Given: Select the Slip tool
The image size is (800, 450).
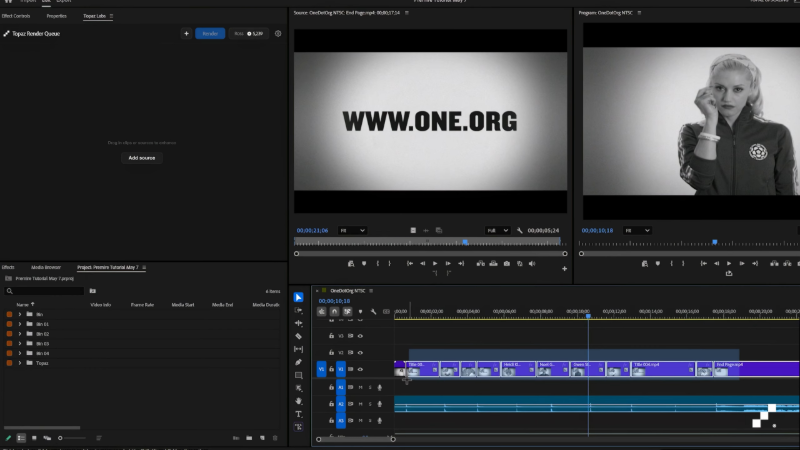Looking at the screenshot, I should coord(298,349).
